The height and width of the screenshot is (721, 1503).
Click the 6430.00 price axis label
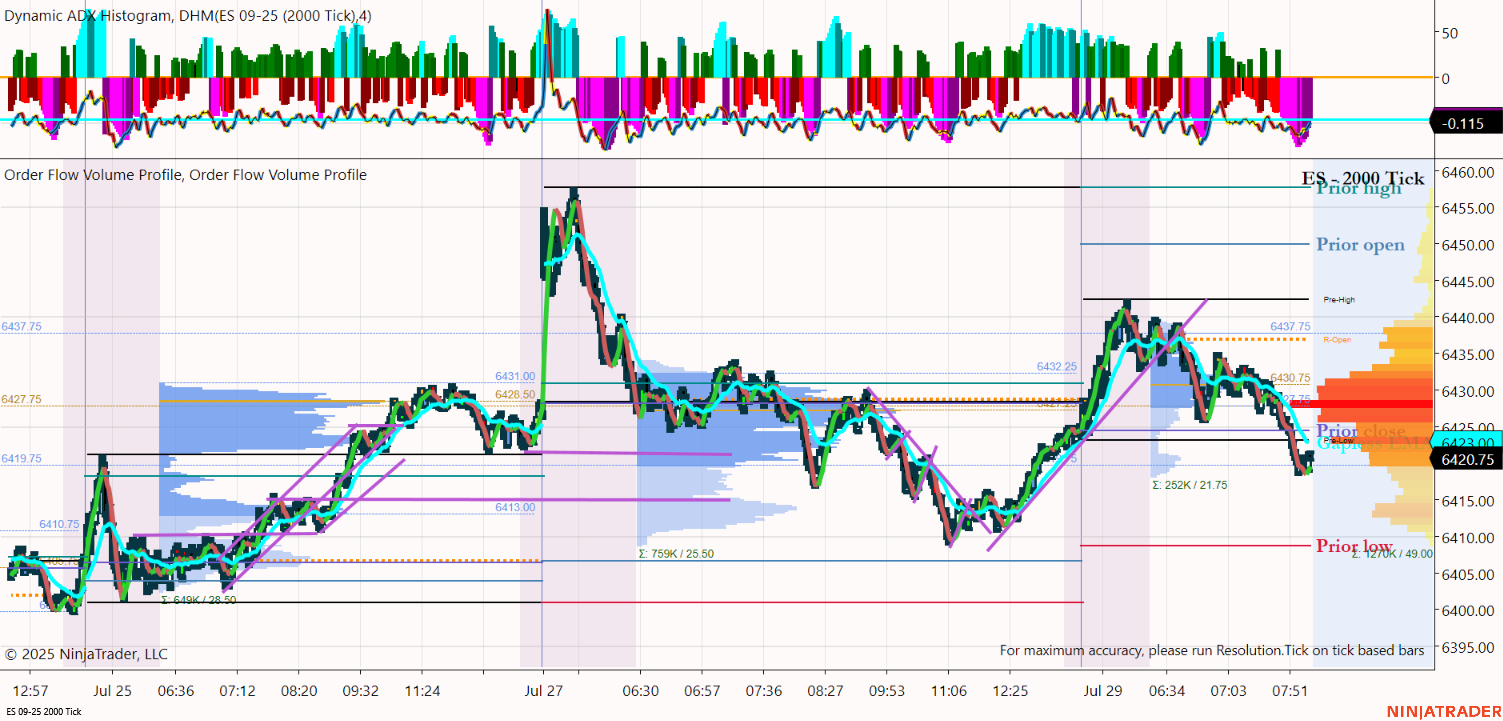[x=1468, y=391]
